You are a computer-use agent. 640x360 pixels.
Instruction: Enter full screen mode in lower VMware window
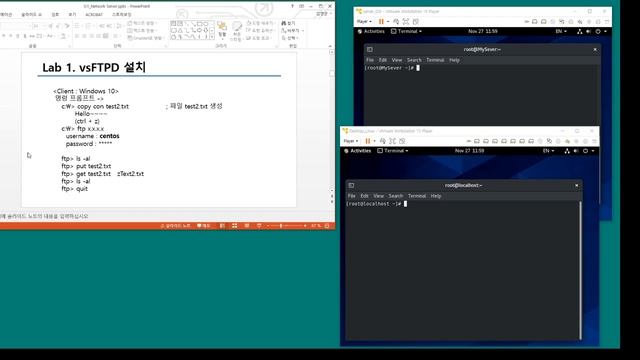(392, 141)
